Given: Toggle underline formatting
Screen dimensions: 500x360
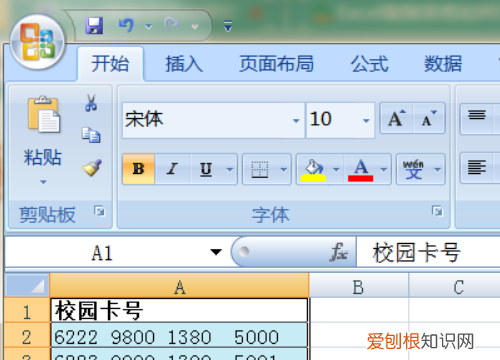Looking at the screenshot, I should (x=206, y=169).
